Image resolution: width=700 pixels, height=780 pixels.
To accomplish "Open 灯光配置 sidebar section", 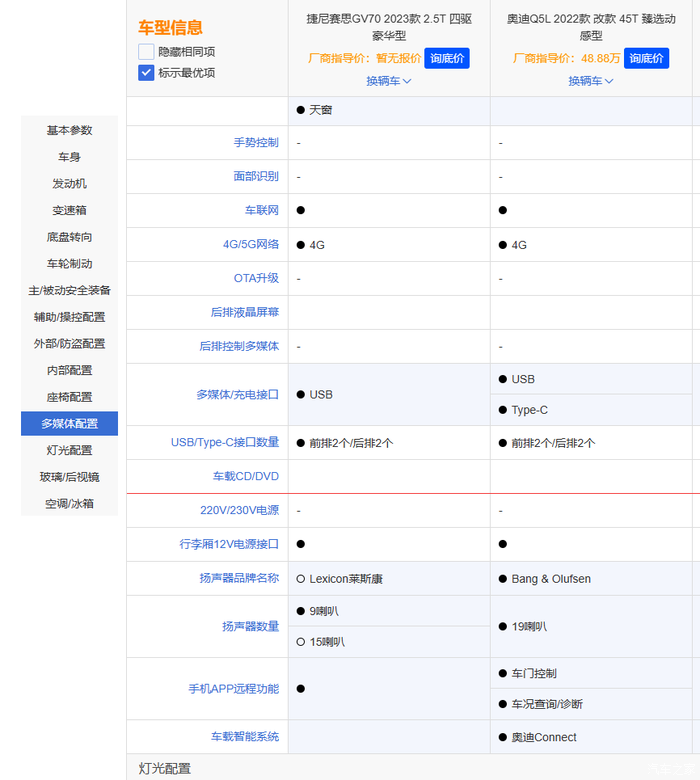I will coord(69,450).
